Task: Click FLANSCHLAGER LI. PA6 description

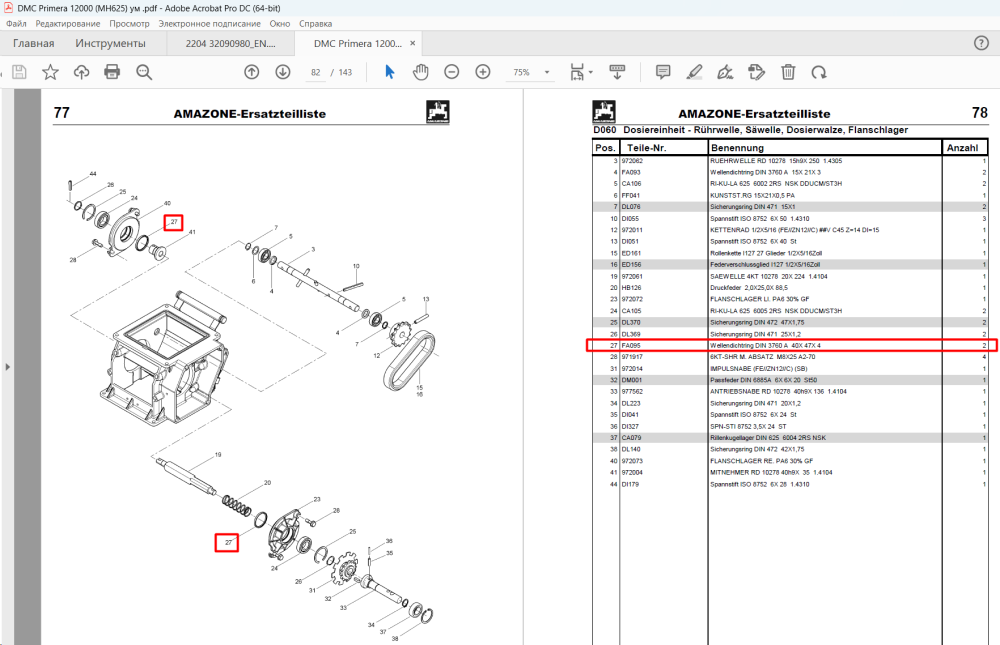Action: pos(760,299)
